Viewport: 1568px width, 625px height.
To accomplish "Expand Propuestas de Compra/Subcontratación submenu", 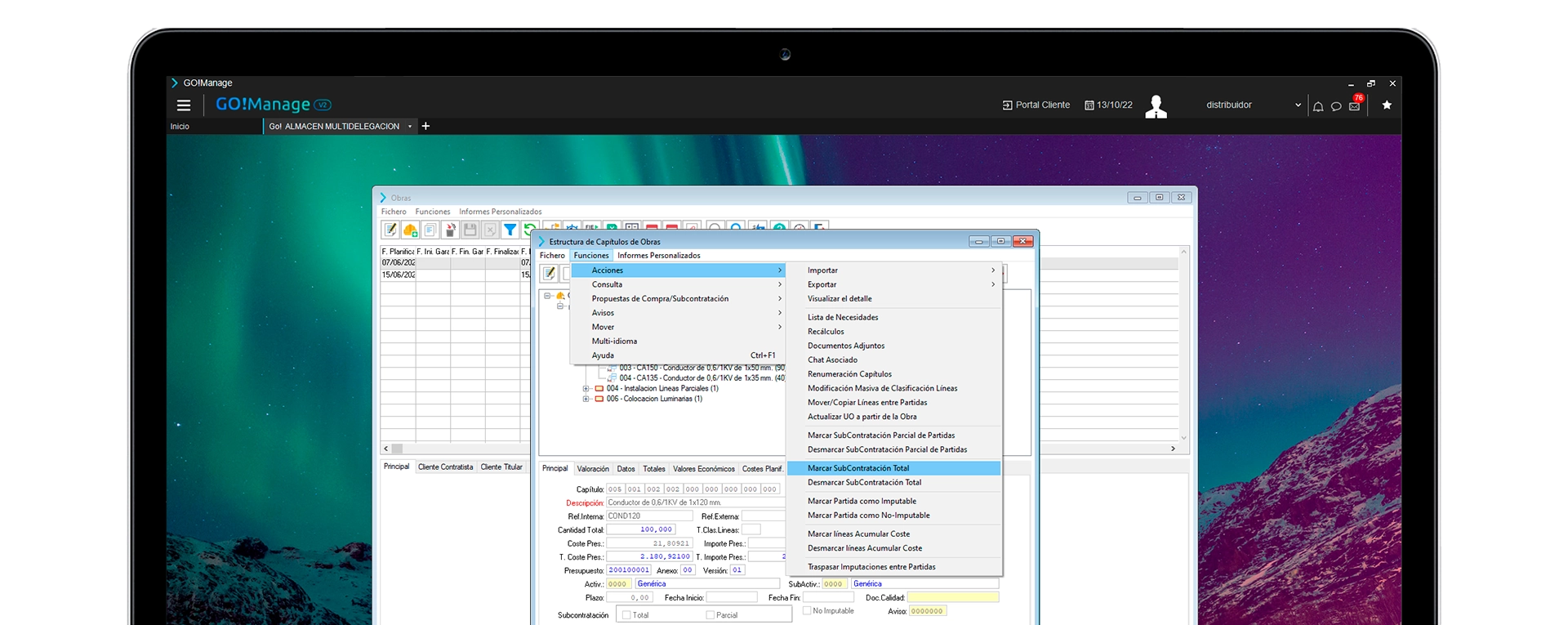I will (678, 299).
